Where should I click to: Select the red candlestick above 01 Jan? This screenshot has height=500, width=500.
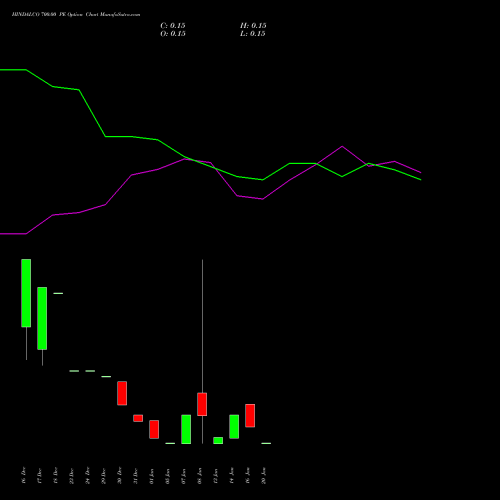tap(154, 429)
